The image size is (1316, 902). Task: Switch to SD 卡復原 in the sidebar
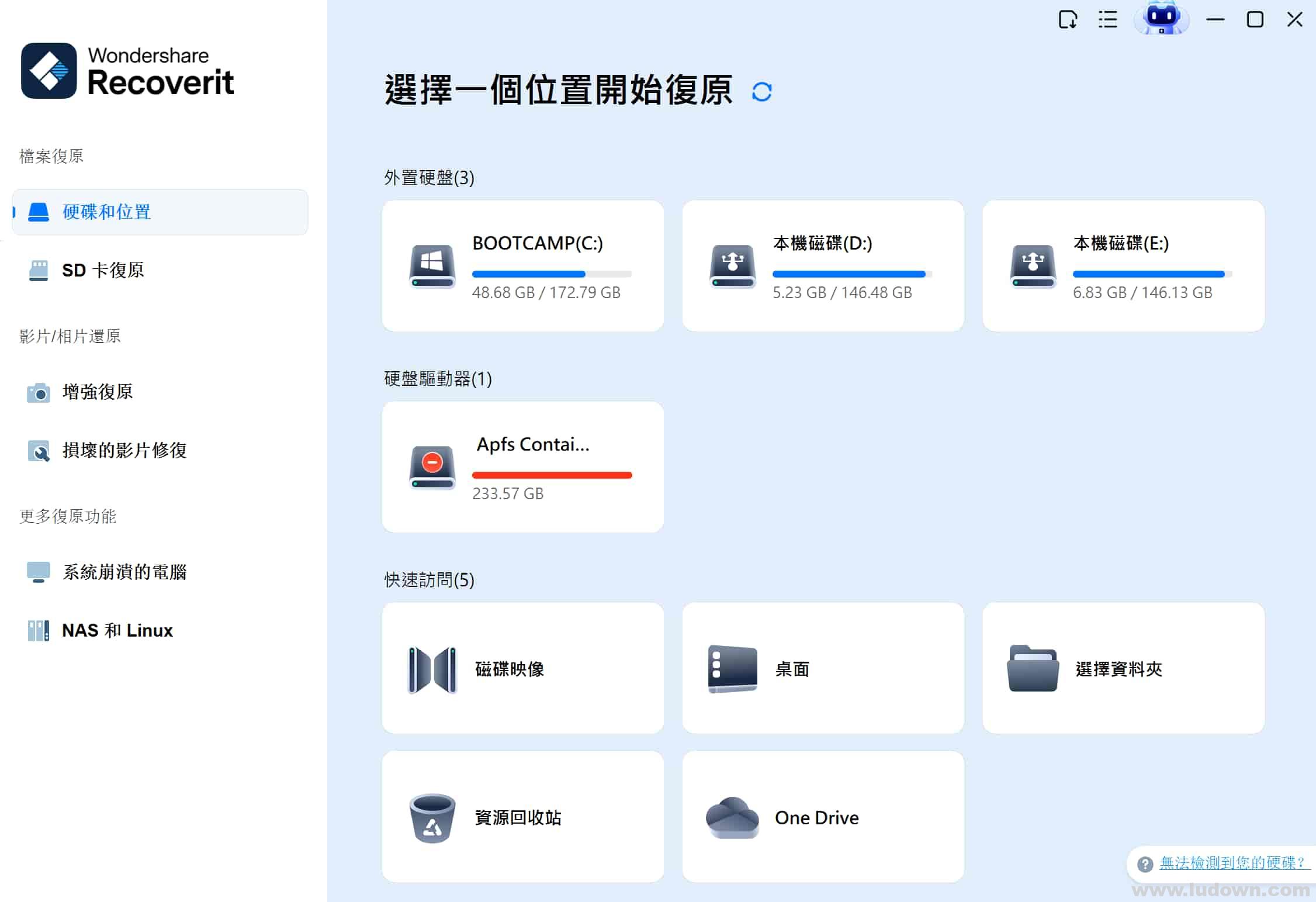103,270
